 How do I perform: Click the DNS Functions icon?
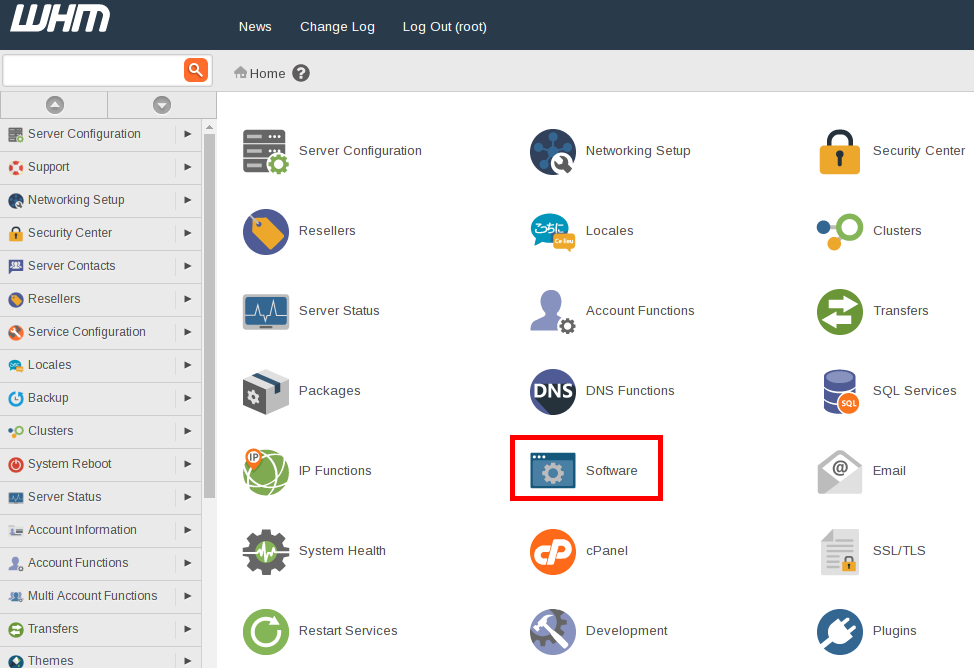pyautogui.click(x=553, y=391)
